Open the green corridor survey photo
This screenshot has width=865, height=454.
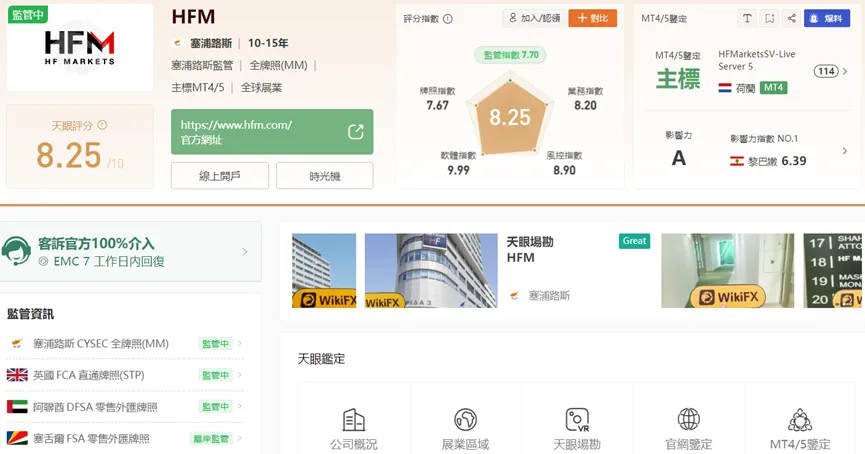[x=727, y=270]
